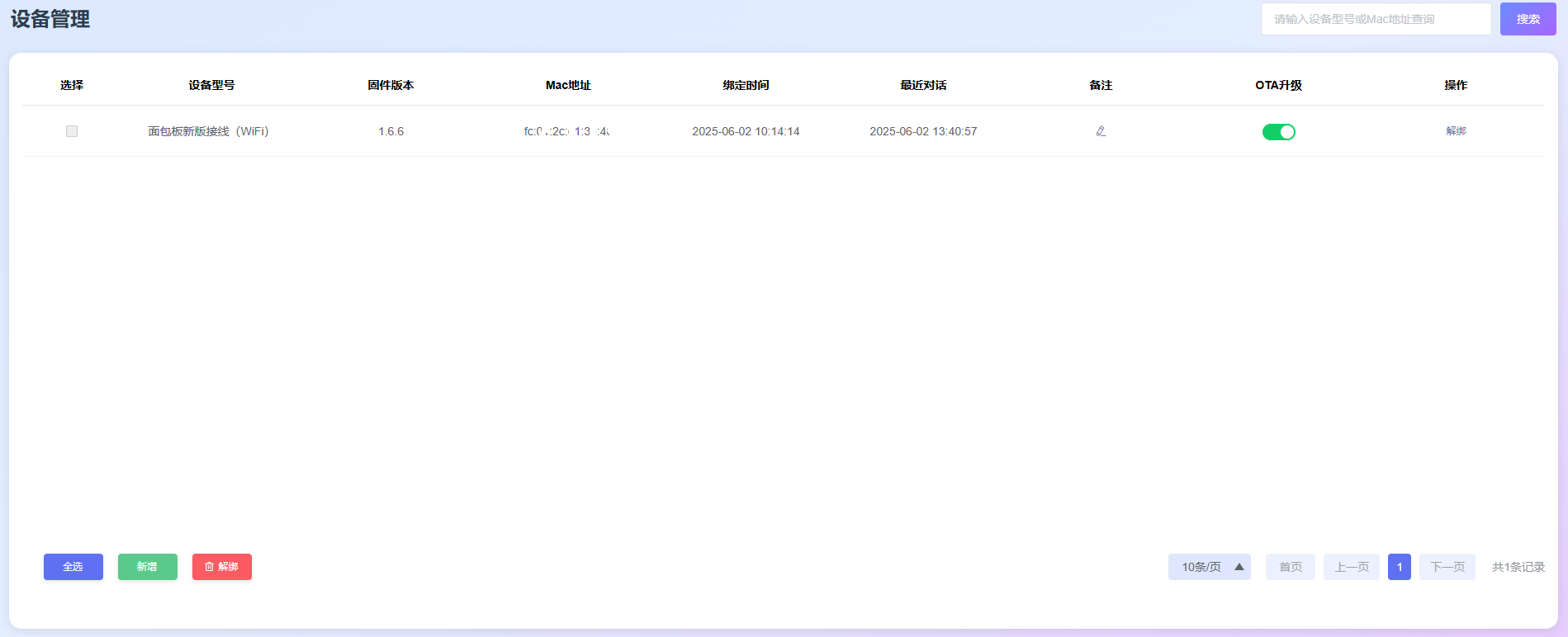Click the 解绑 link in the device row
Screen dimensions: 1568x637
click(1456, 131)
